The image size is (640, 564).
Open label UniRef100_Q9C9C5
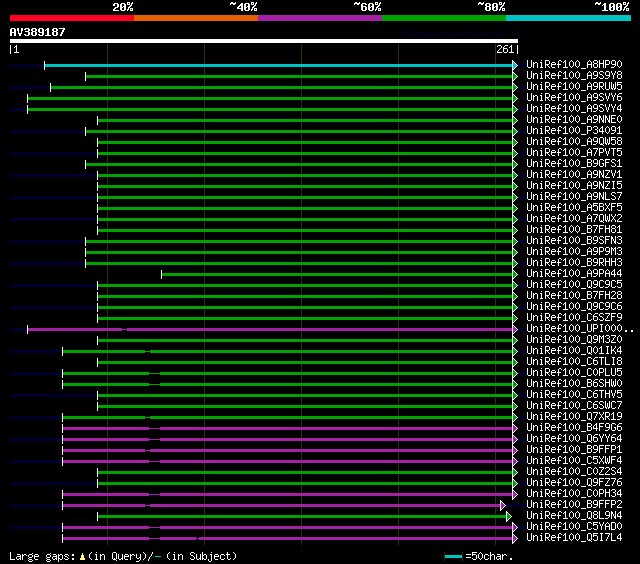point(574,285)
